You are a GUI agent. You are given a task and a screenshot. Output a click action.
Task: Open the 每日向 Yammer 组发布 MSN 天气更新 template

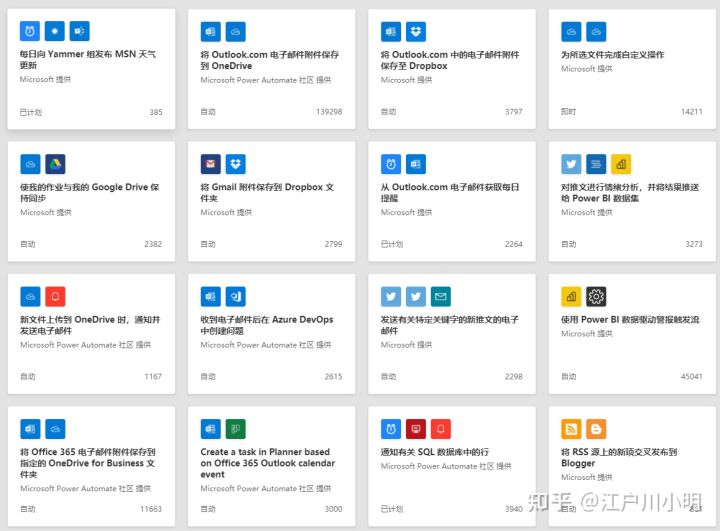[x=91, y=69]
